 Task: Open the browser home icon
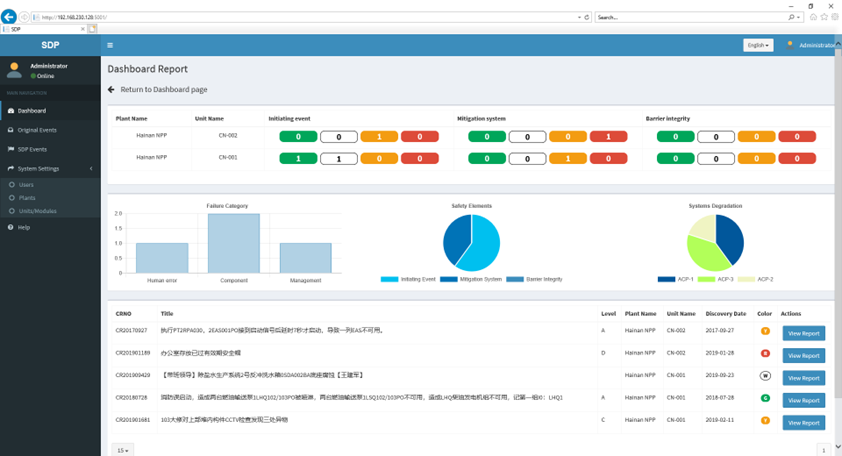click(x=813, y=17)
